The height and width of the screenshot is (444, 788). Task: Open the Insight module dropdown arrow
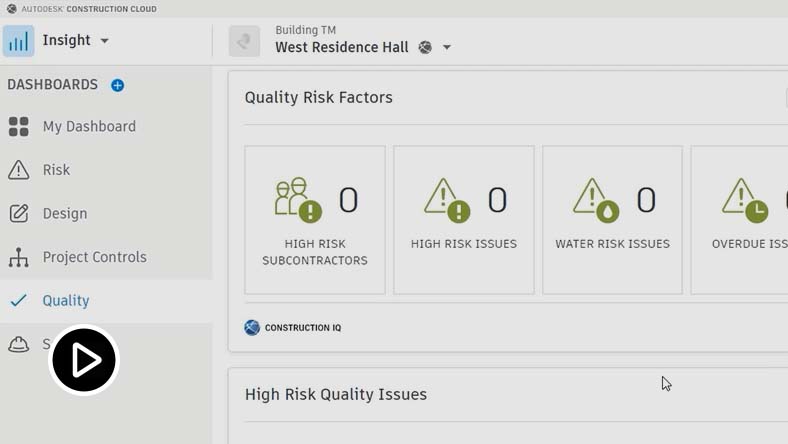pos(105,41)
